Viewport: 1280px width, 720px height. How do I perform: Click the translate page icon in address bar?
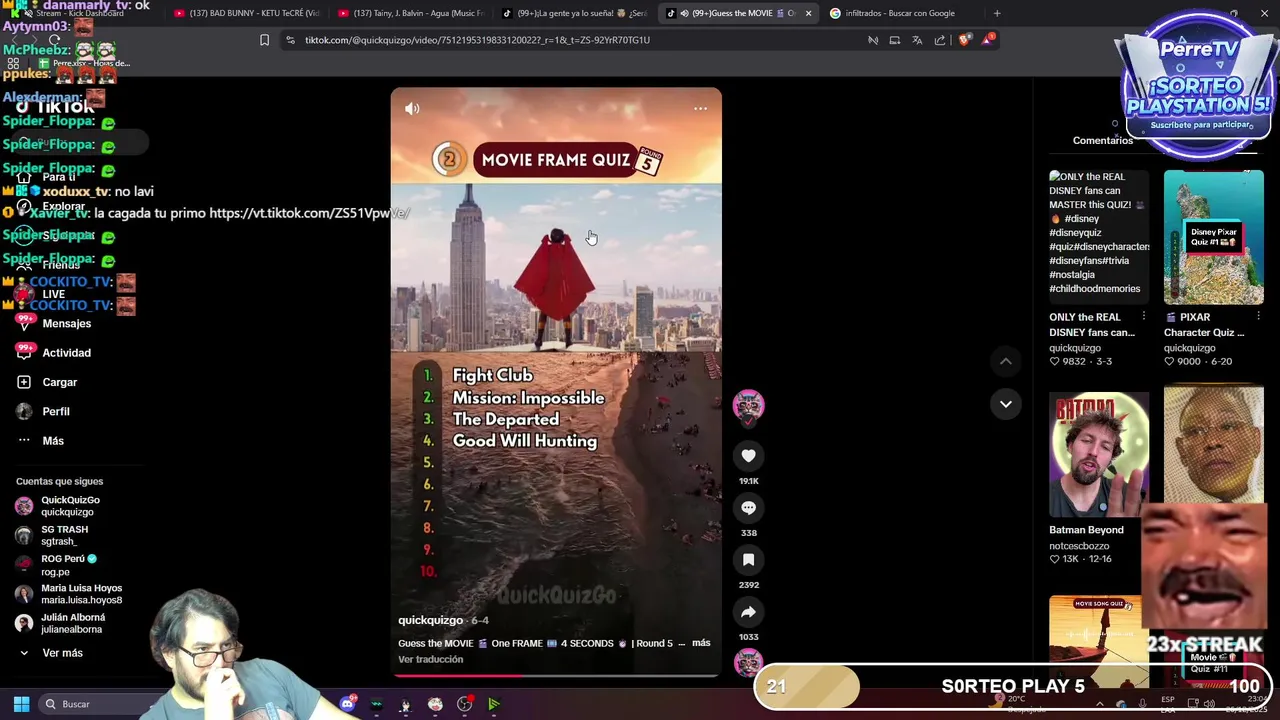[917, 40]
